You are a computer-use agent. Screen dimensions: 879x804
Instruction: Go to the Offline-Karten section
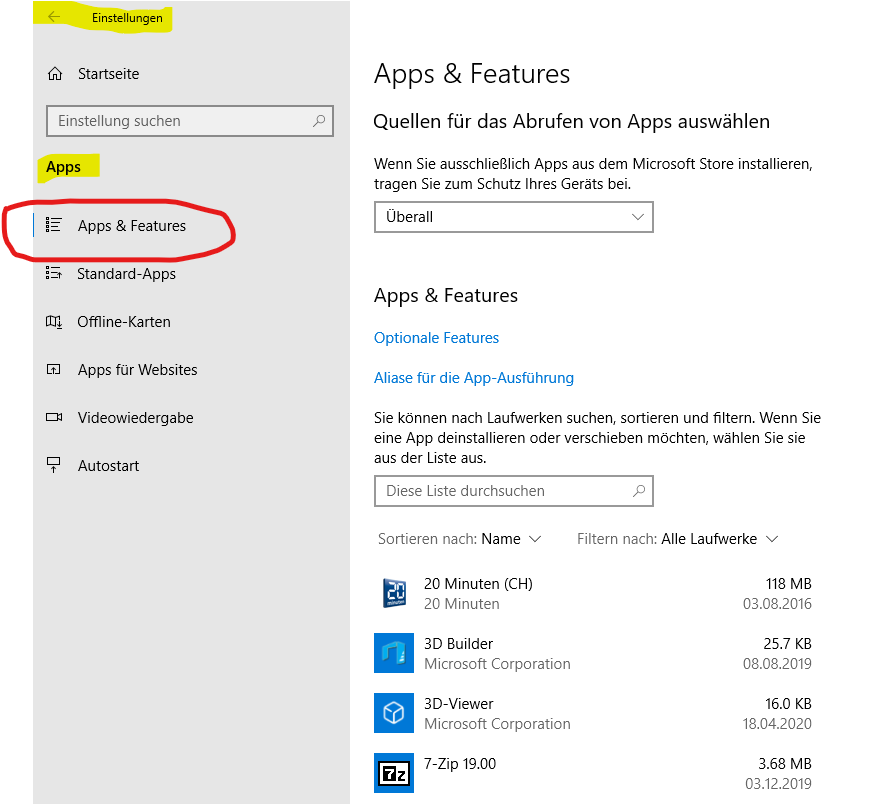pos(124,322)
